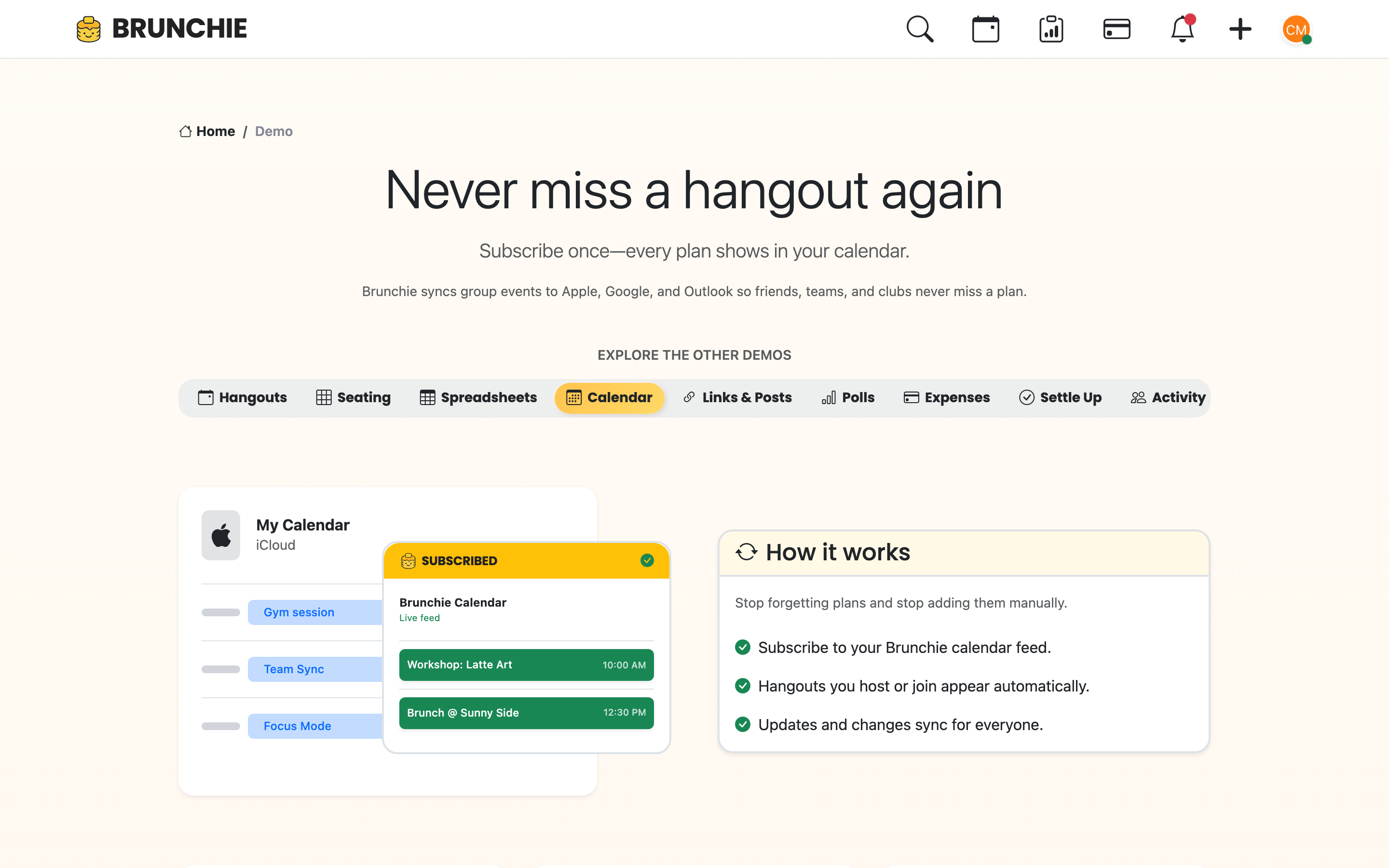Click the sync arrows icon by How it works
The width and height of the screenshot is (1389, 868).
pos(746,552)
